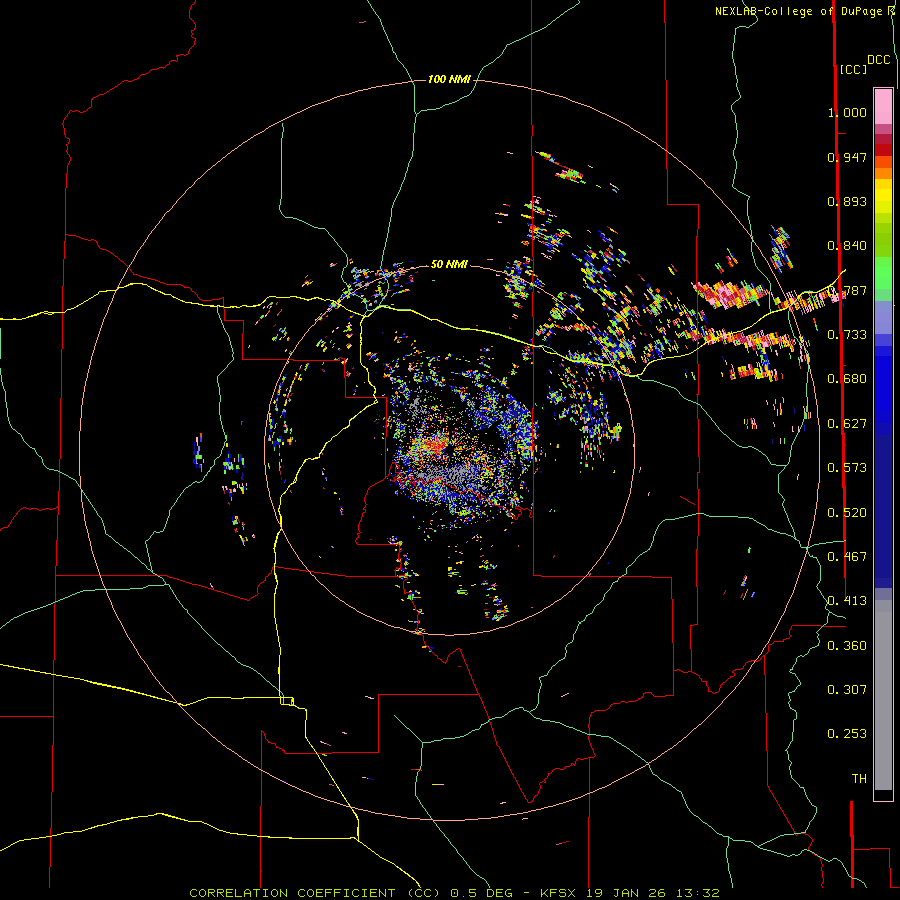Click the 0.520 scale value

click(847, 513)
